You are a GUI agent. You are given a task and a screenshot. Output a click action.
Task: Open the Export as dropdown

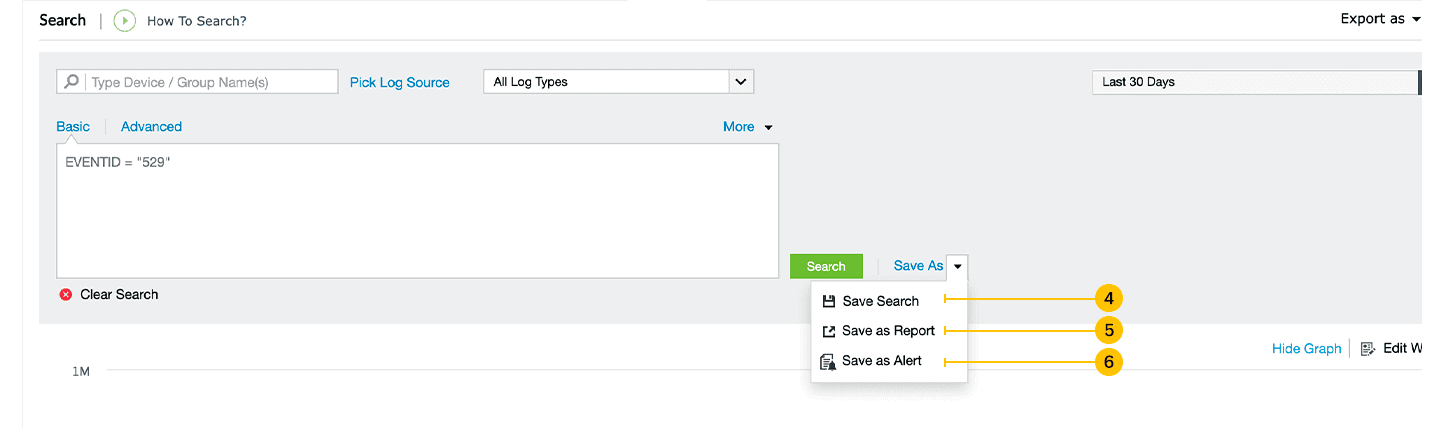pyautogui.click(x=1380, y=19)
